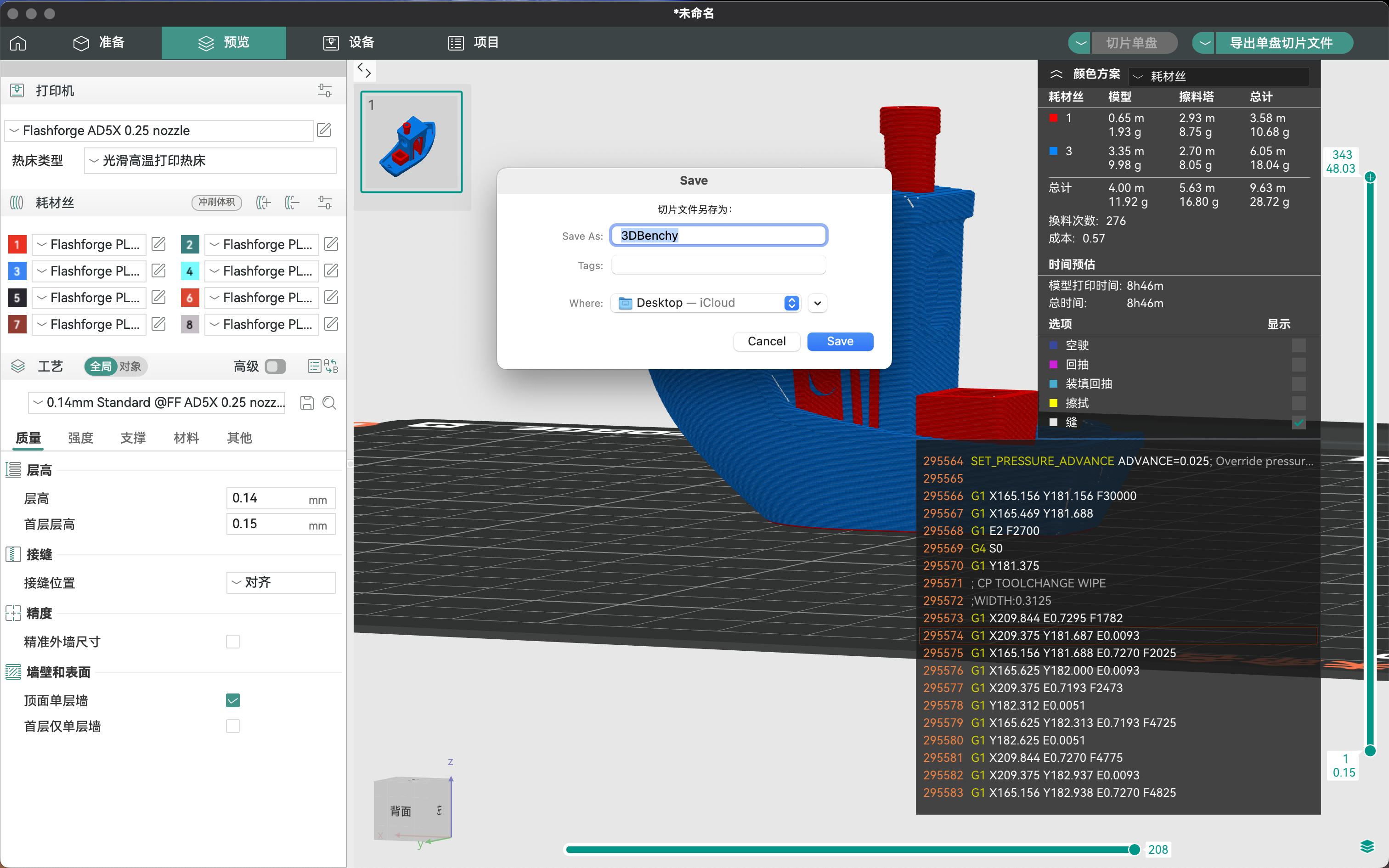1389x868 pixels.
Task: Open the 0.14mm Standard process dropdown
Action: (157, 402)
